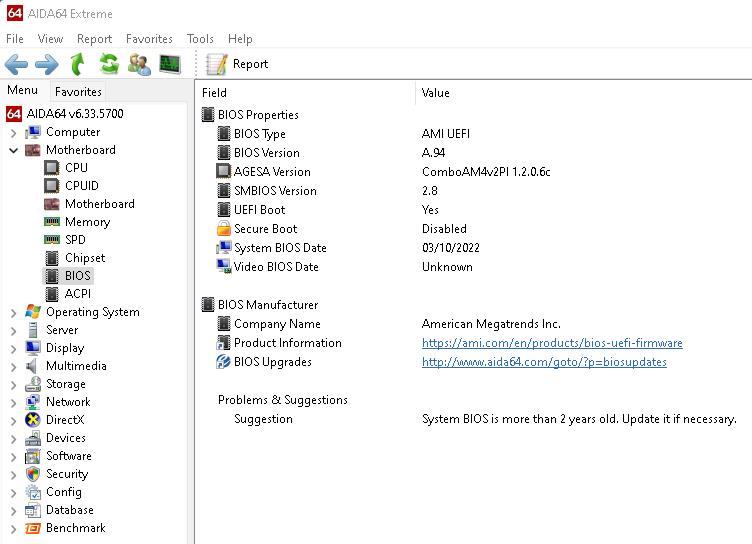Click the Storage drive icon
The width and height of the screenshot is (752, 544).
tap(33, 384)
